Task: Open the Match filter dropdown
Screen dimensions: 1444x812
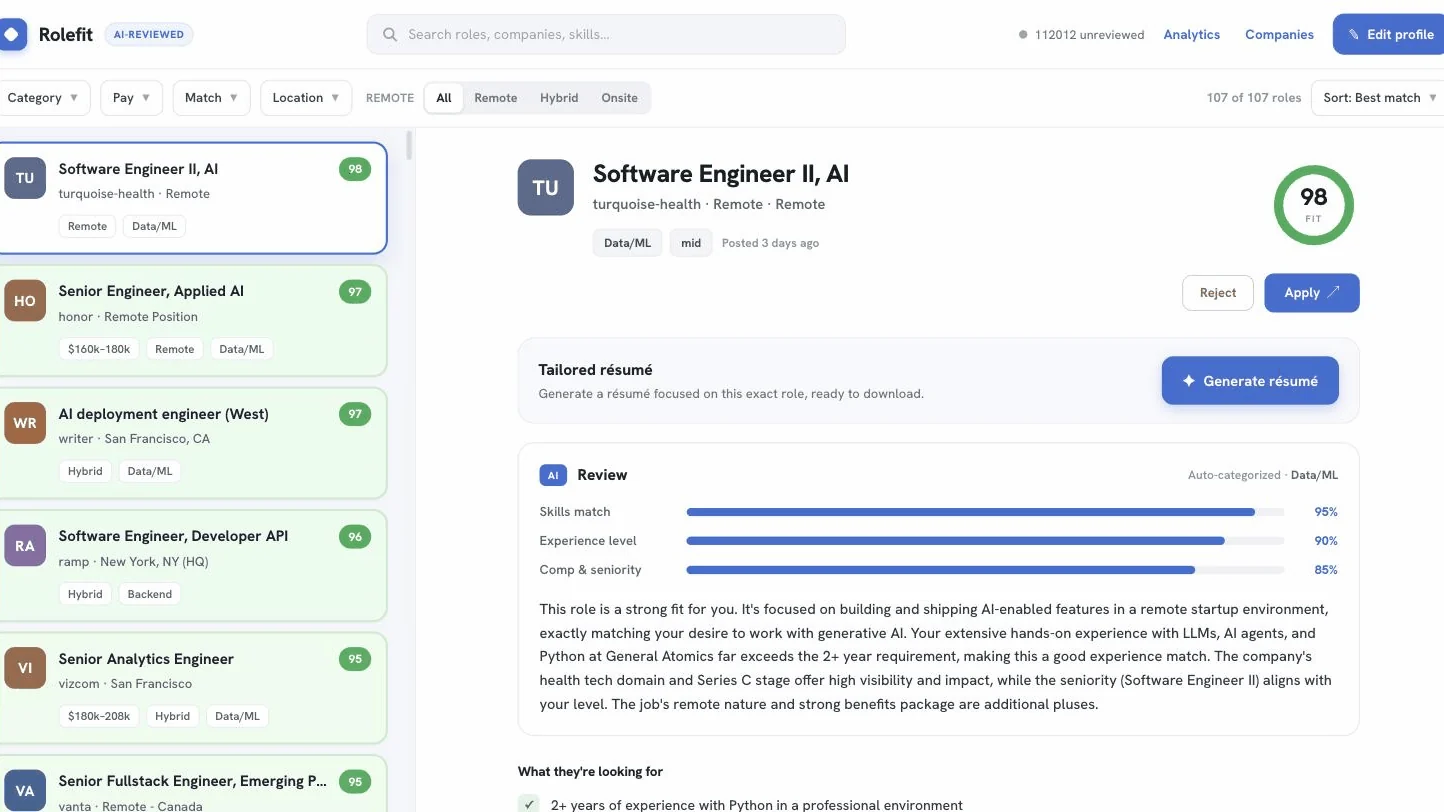Action: (x=211, y=98)
